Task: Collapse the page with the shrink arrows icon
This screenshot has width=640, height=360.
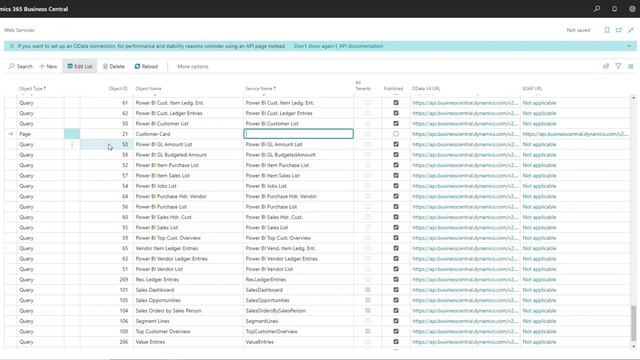Action: click(631, 30)
